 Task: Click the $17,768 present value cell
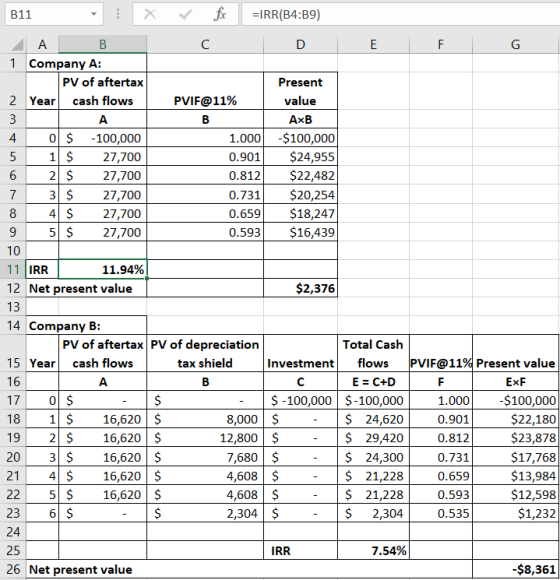pyautogui.click(x=516, y=457)
